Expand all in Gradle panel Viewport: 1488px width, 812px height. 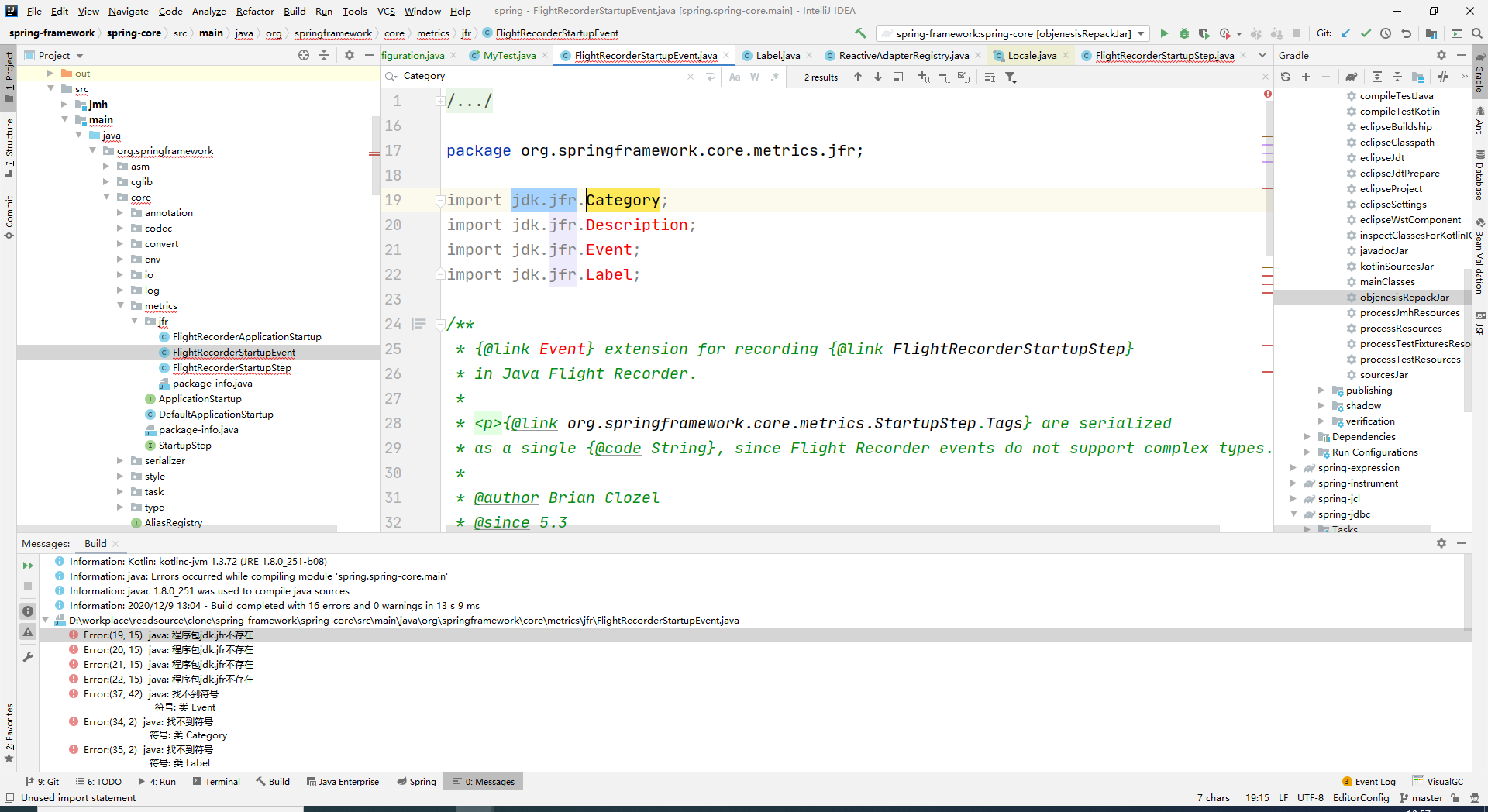click(x=1377, y=77)
